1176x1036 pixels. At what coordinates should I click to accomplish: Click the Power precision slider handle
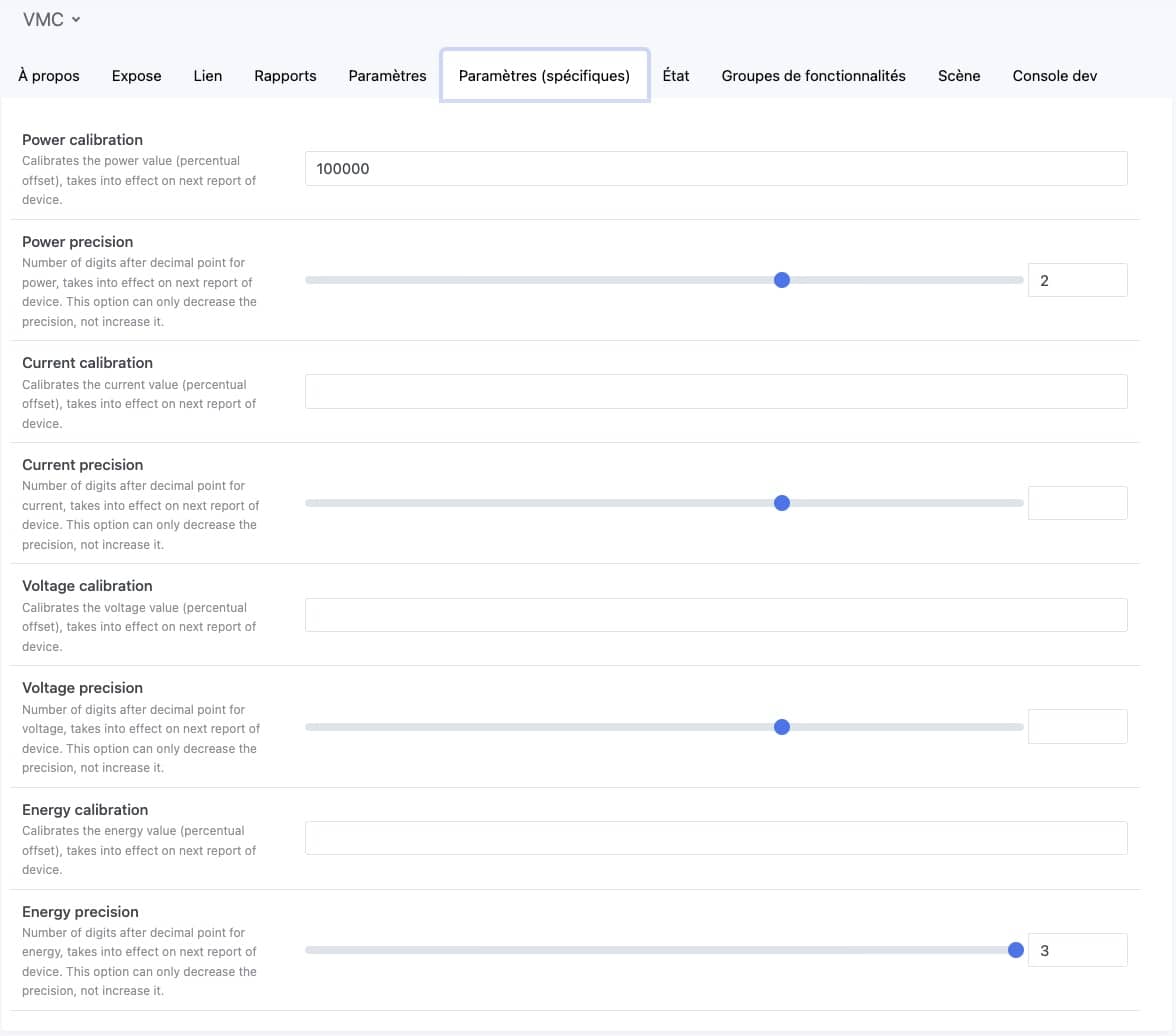[782, 280]
